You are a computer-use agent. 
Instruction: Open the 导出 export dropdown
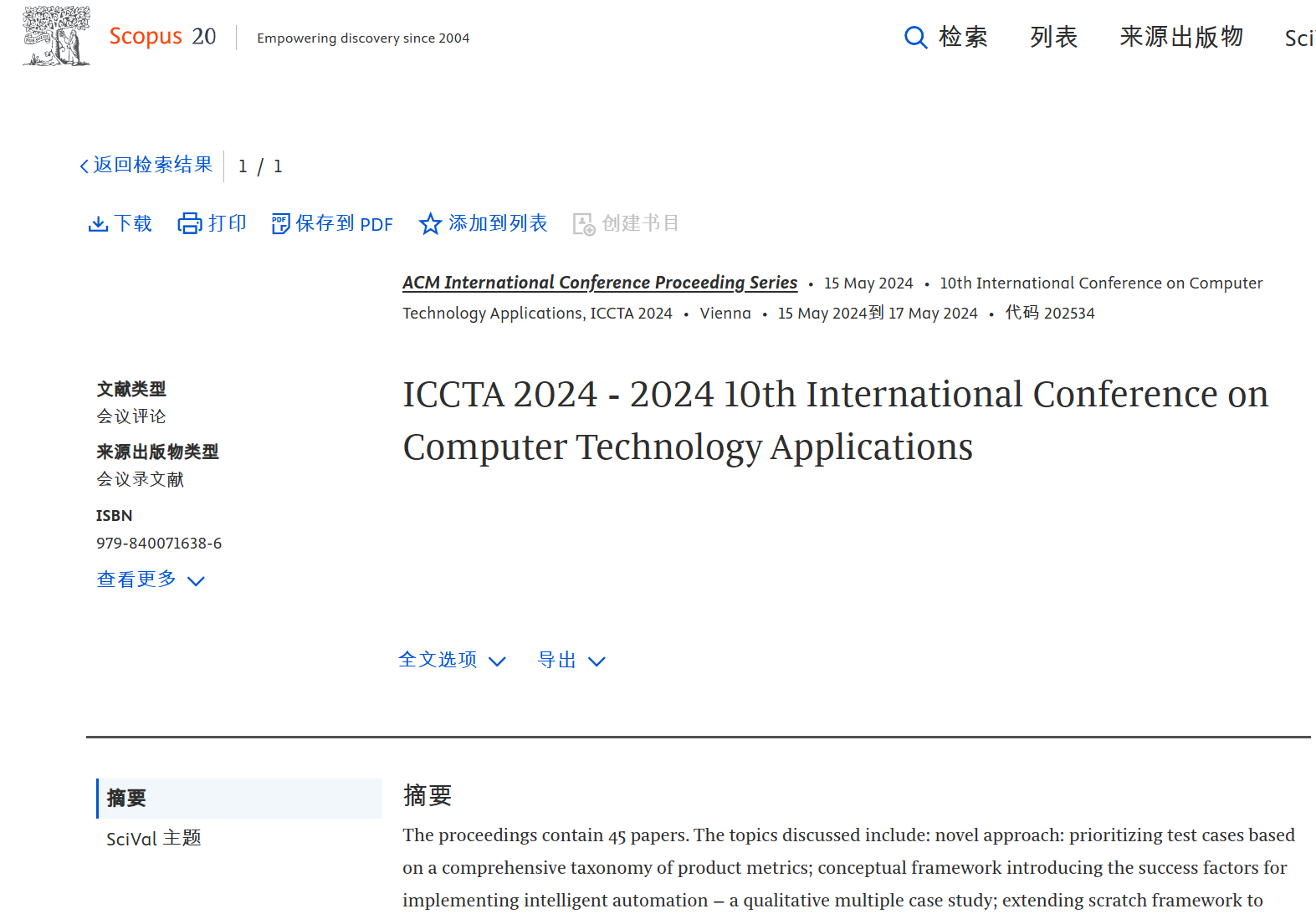click(x=571, y=661)
